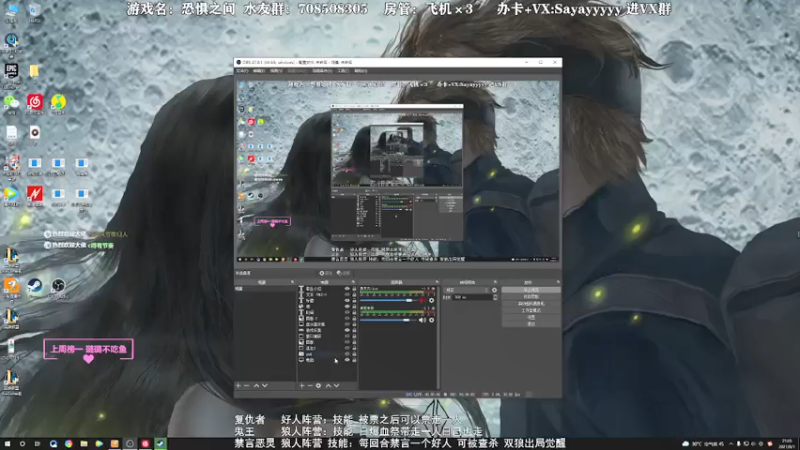Open the Tencent Video desktop shortcut
The image size is (800, 450).
(11, 194)
